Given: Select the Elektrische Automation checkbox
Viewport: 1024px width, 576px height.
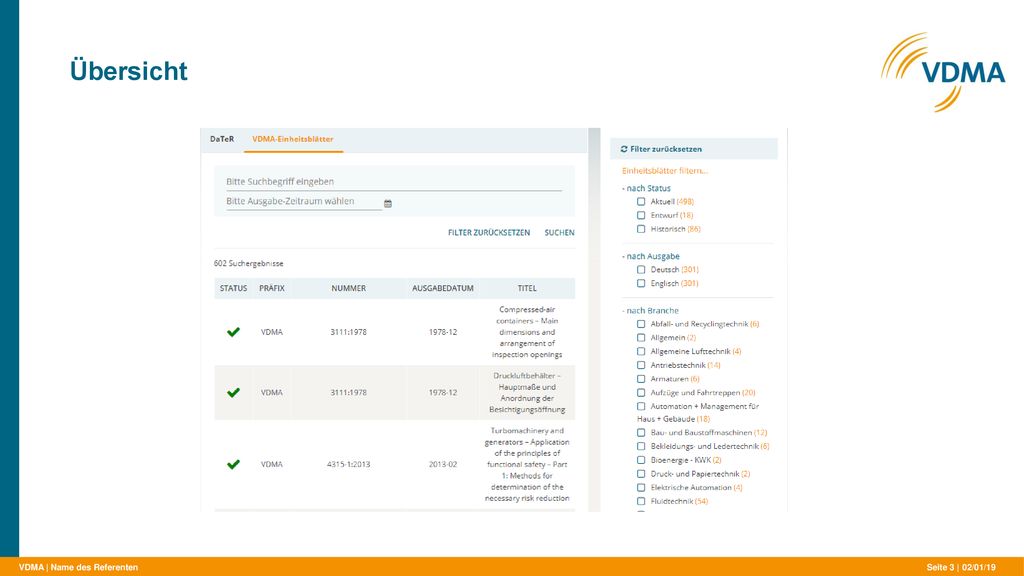Looking at the screenshot, I should pos(641,487).
